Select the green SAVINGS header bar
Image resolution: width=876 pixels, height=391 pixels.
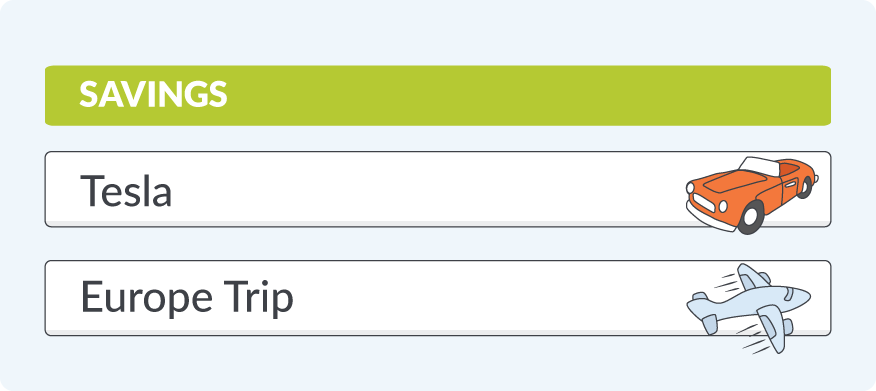tap(437, 96)
